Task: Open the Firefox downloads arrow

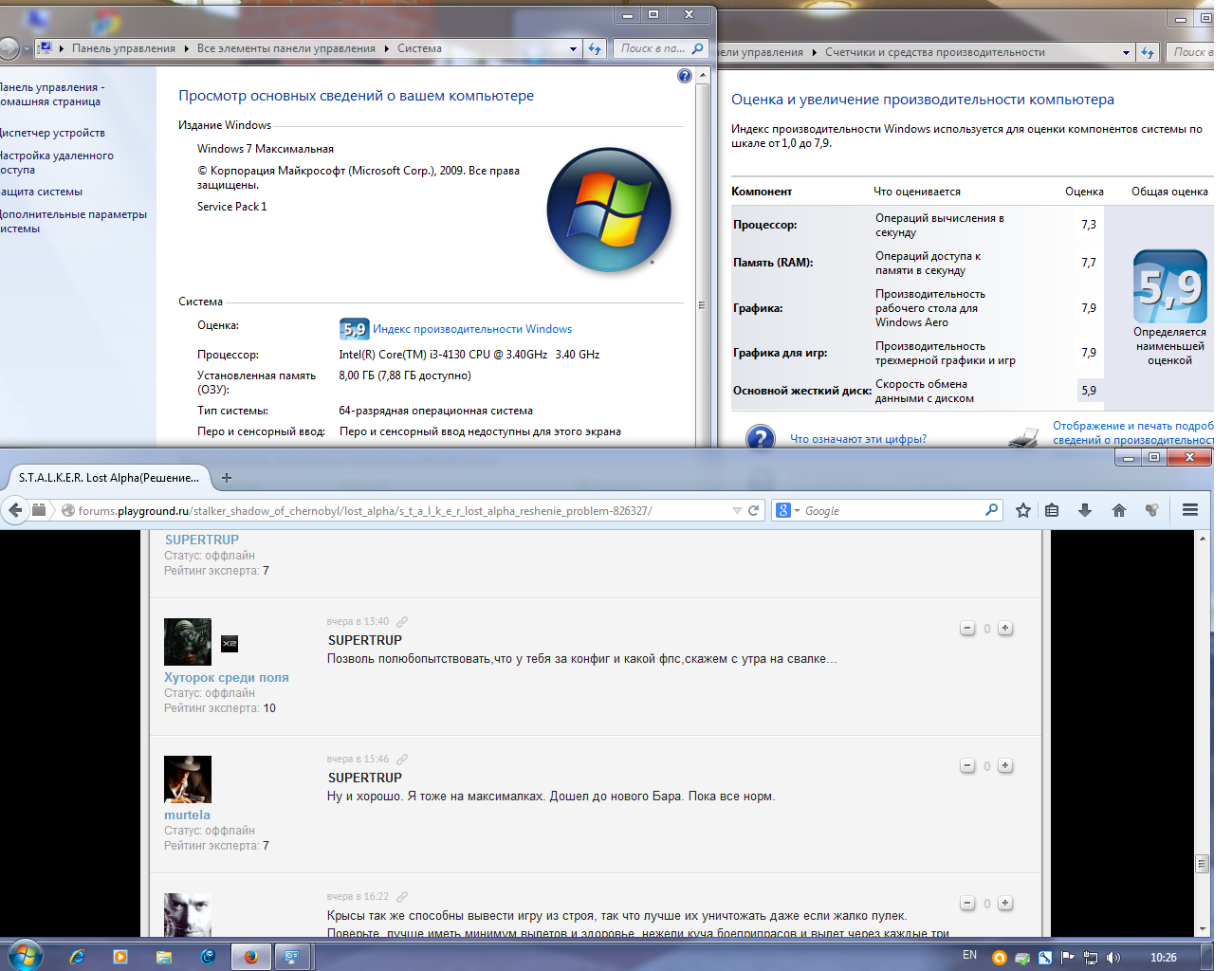Action: 1085,510
